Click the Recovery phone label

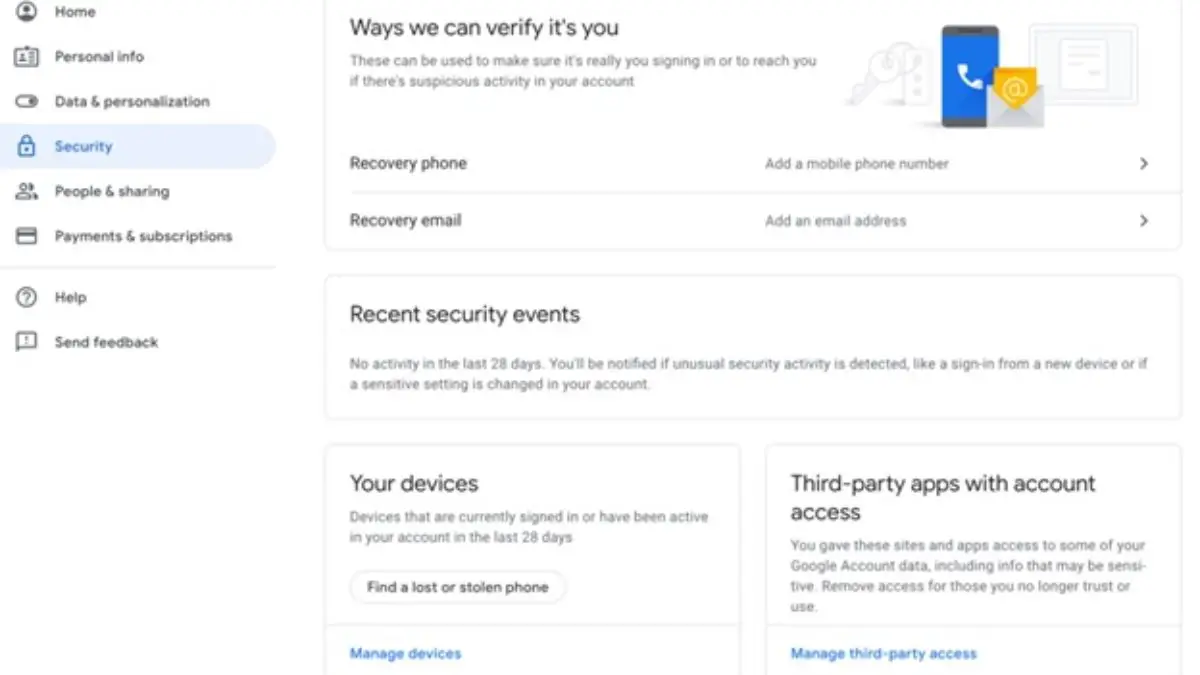tap(408, 164)
